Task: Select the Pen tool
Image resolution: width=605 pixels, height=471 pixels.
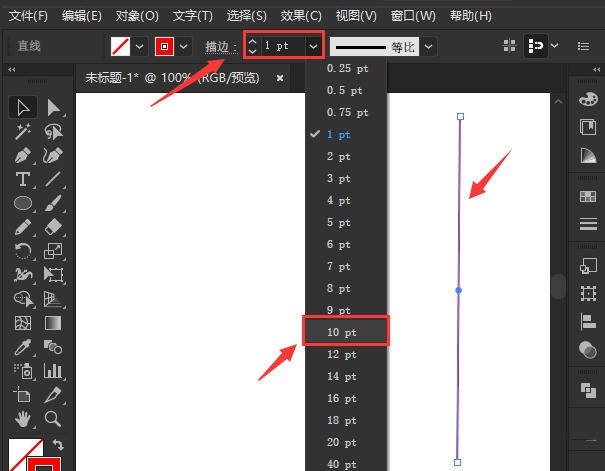Action: (x=23, y=155)
